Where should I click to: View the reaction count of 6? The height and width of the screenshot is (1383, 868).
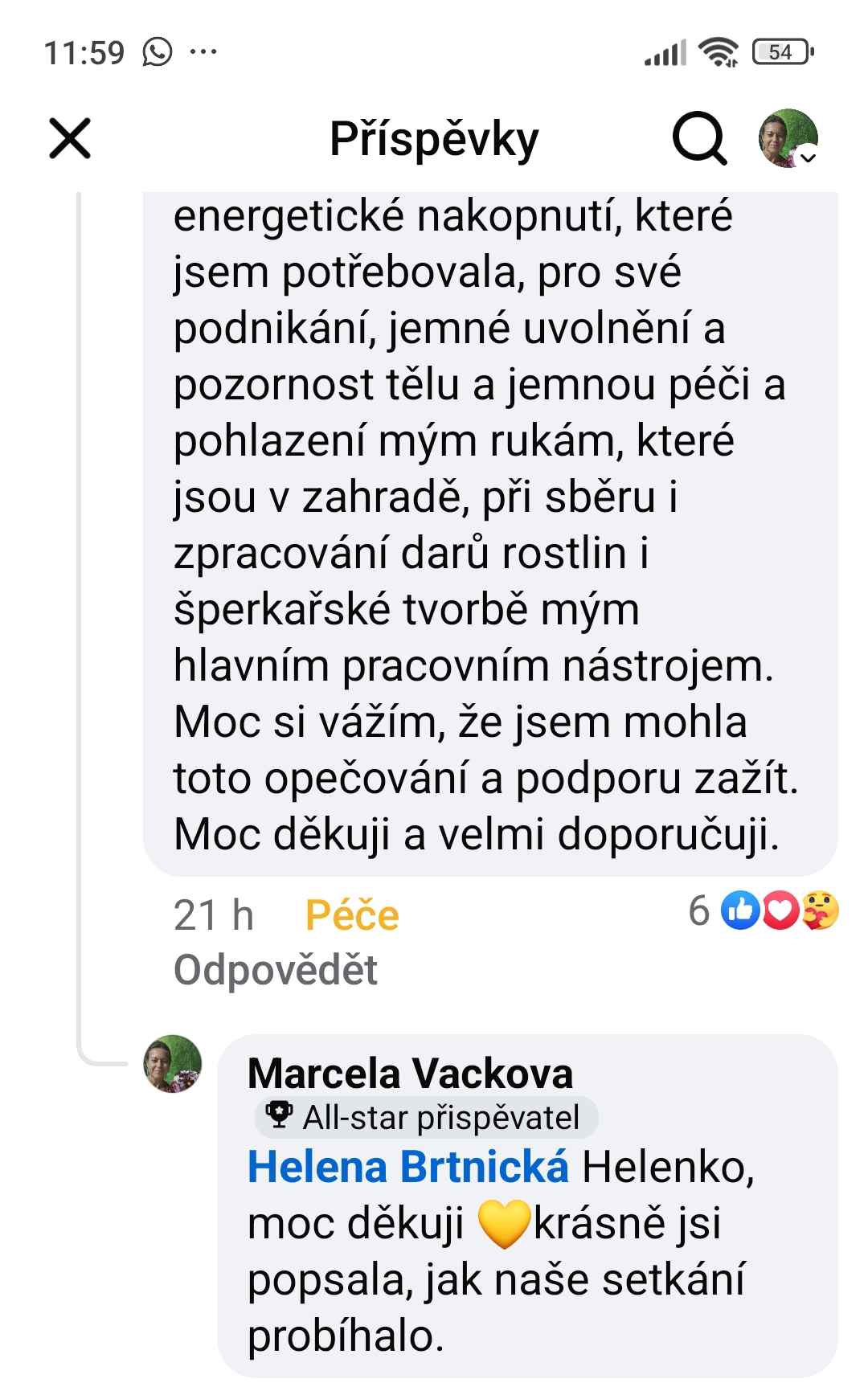pyautogui.click(x=699, y=910)
